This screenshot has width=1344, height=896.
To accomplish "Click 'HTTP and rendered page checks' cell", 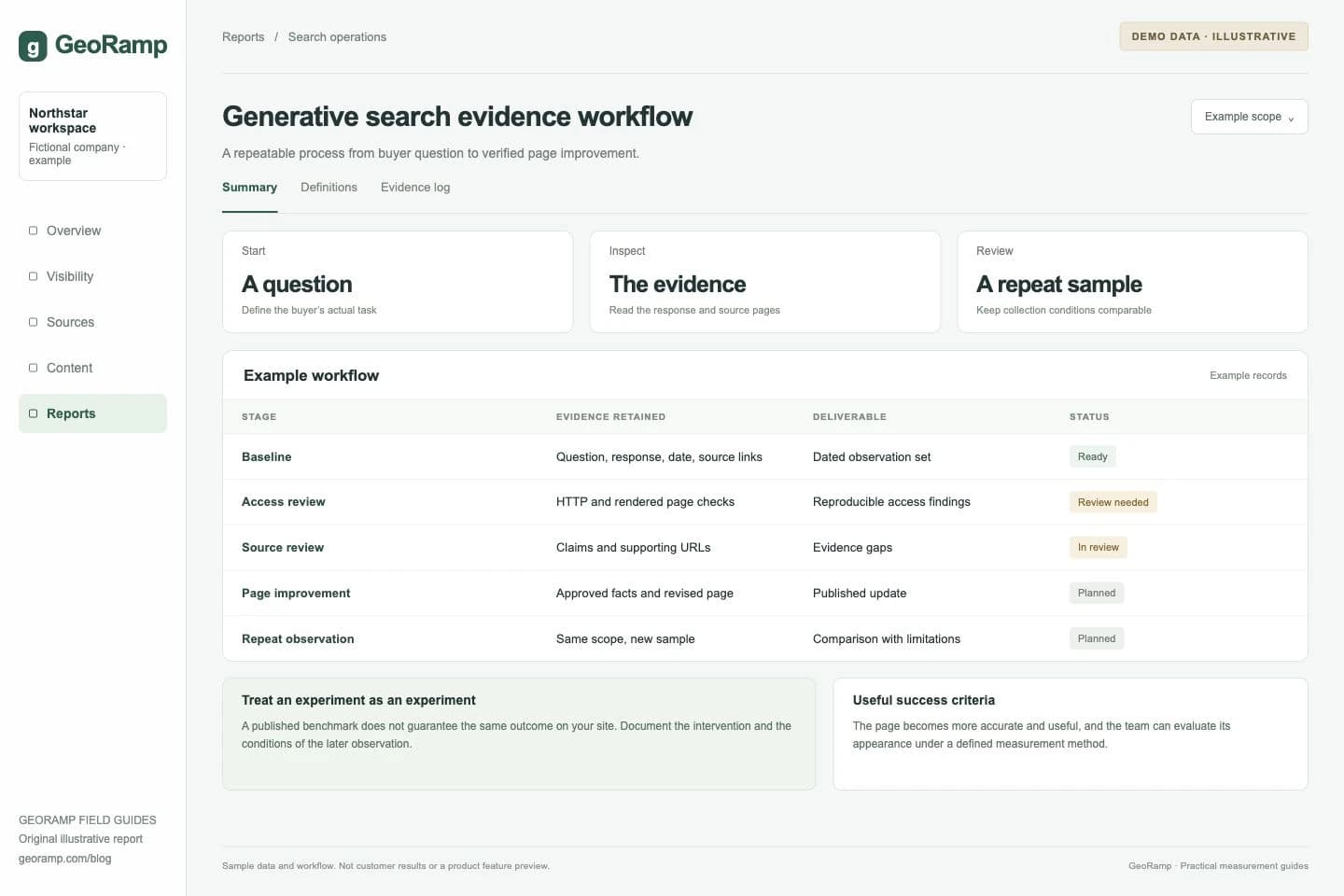I will pyautogui.click(x=645, y=502).
